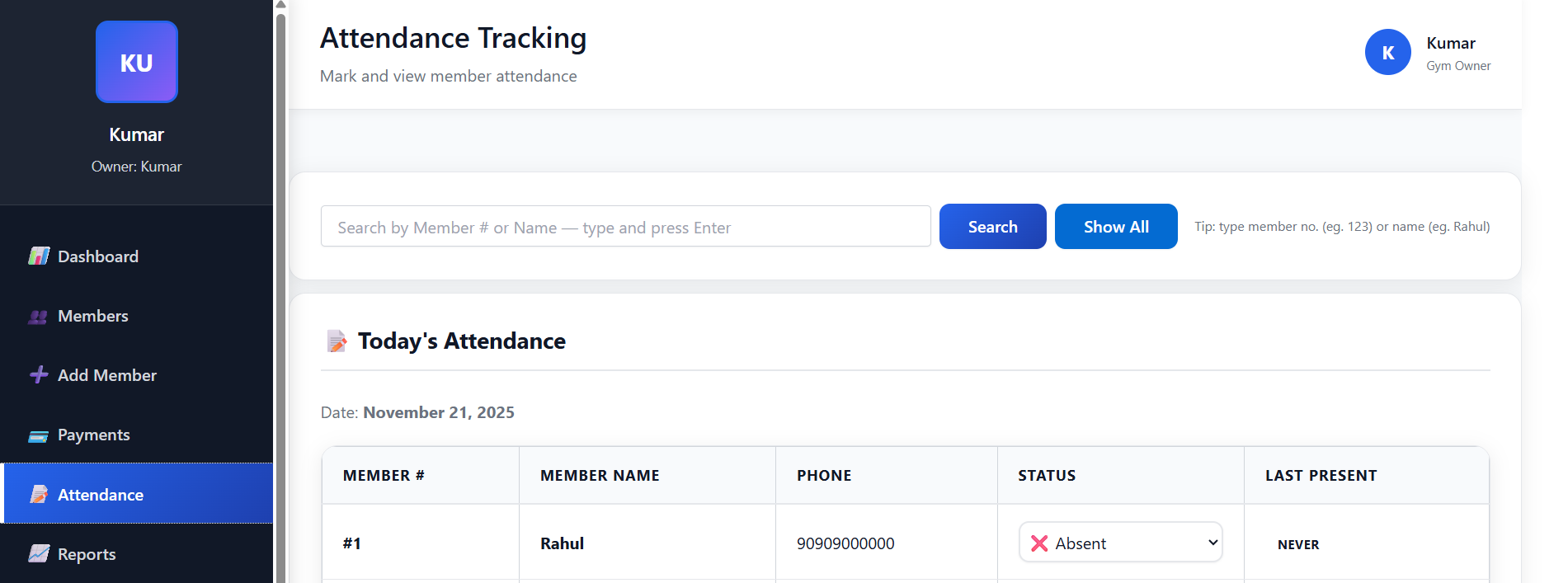Click the Today's Attendance heading

tap(462, 341)
